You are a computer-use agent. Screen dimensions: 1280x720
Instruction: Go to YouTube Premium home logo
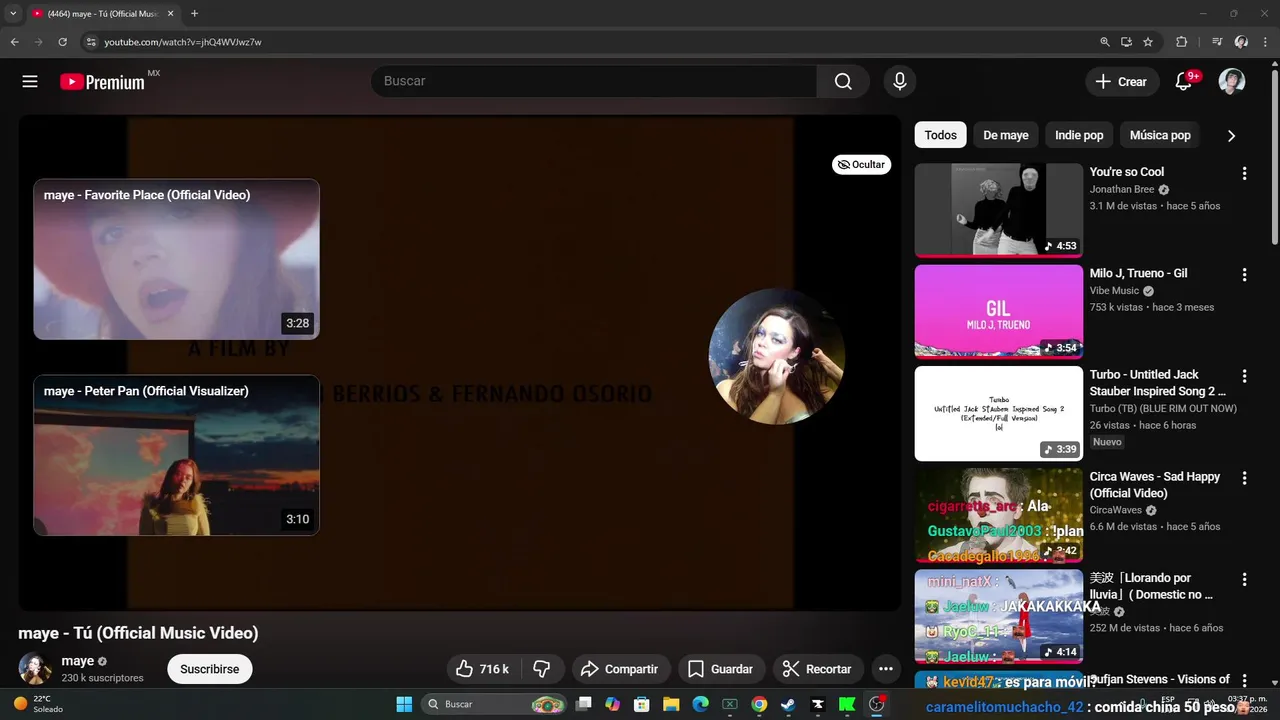102,82
